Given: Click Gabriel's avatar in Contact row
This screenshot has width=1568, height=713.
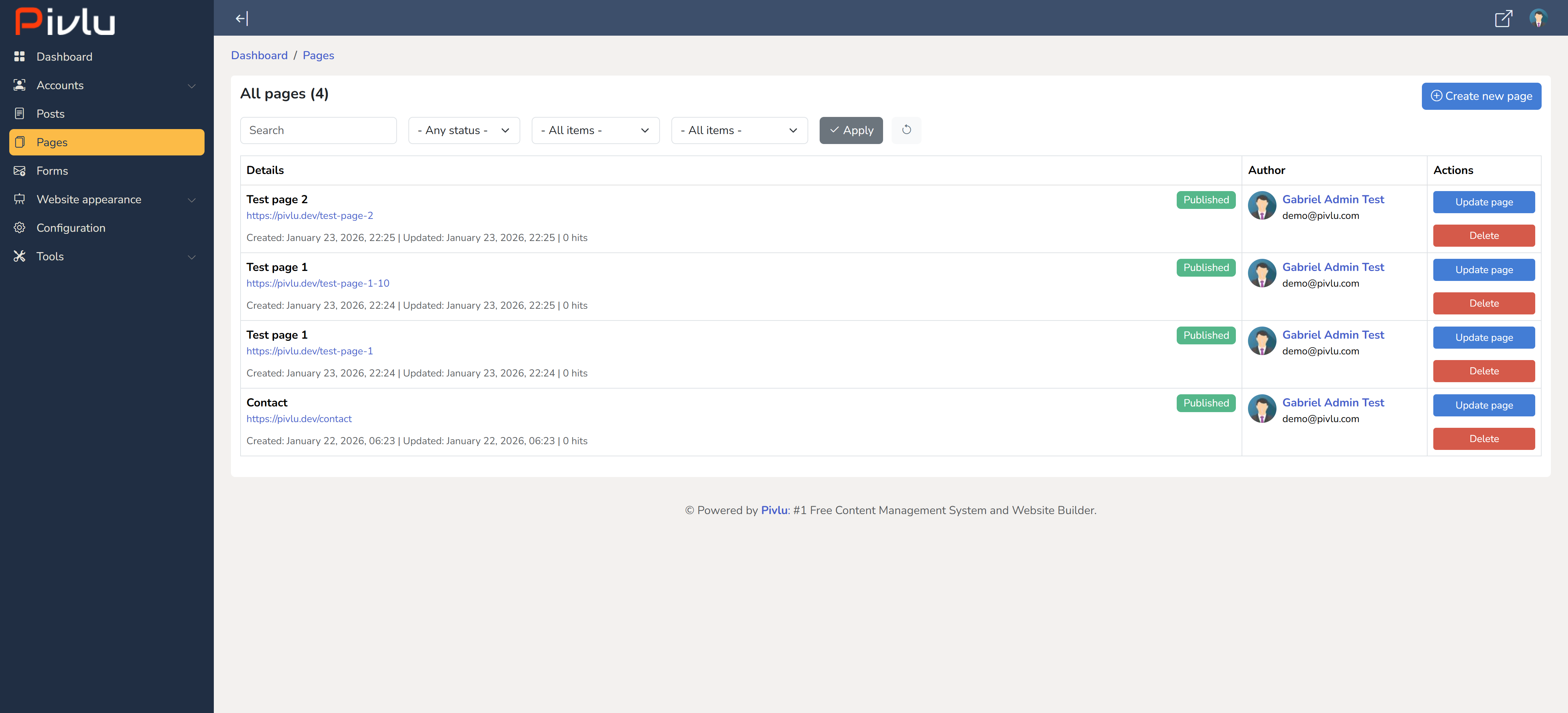Looking at the screenshot, I should 1262,409.
